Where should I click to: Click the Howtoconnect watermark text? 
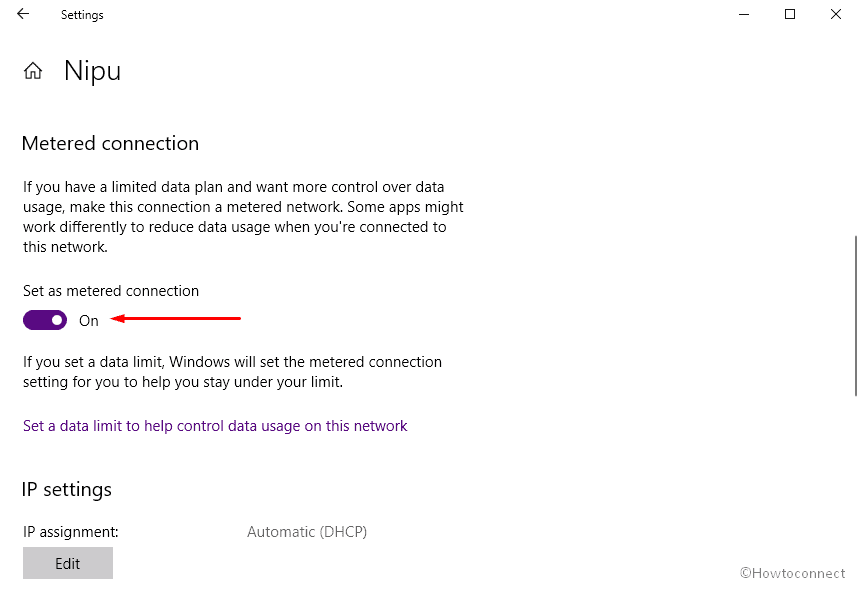click(x=792, y=573)
